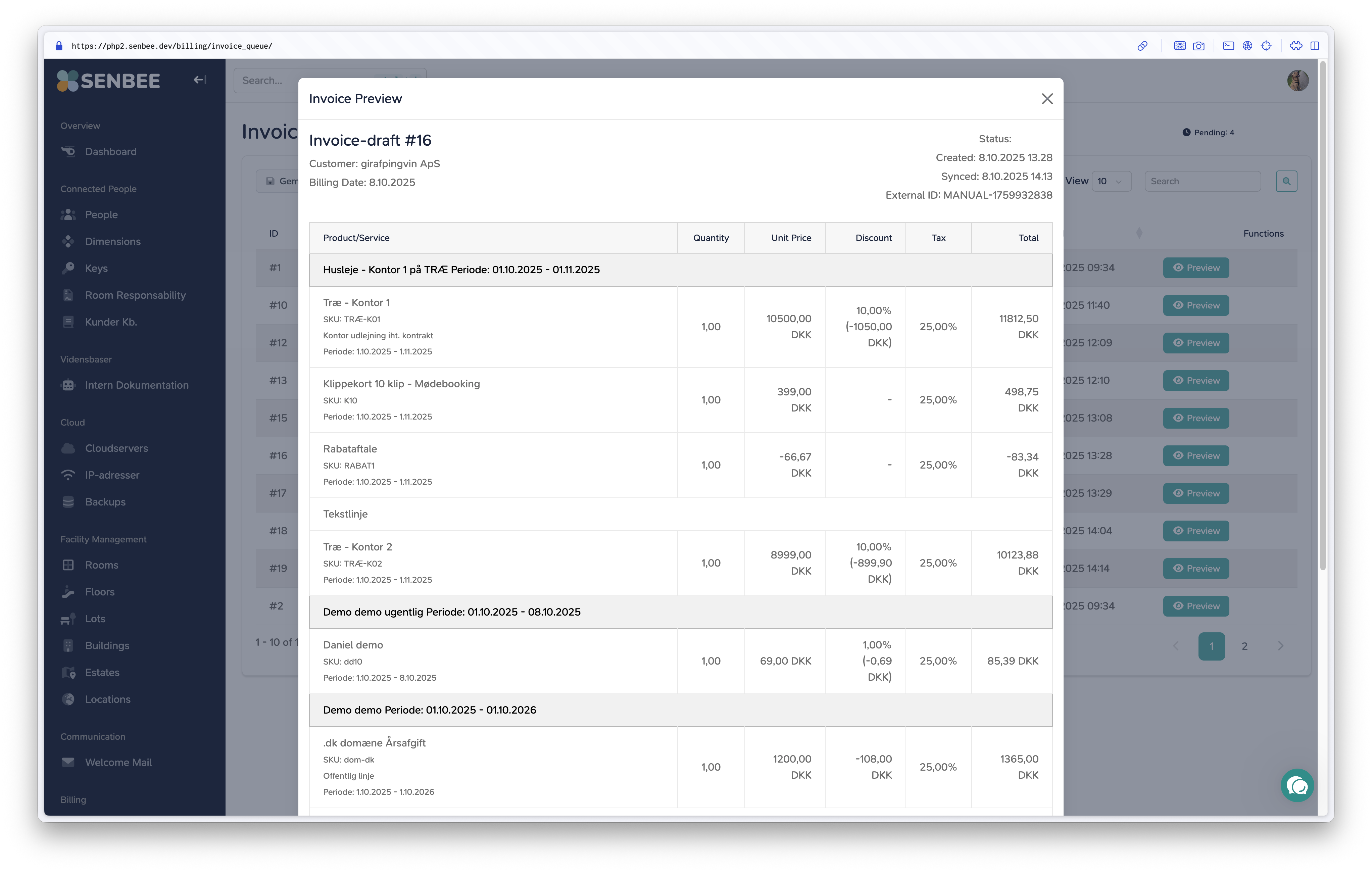Click the Dashboard sidebar icon
Screen dimensions: 1372x872
pyautogui.click(x=68, y=152)
